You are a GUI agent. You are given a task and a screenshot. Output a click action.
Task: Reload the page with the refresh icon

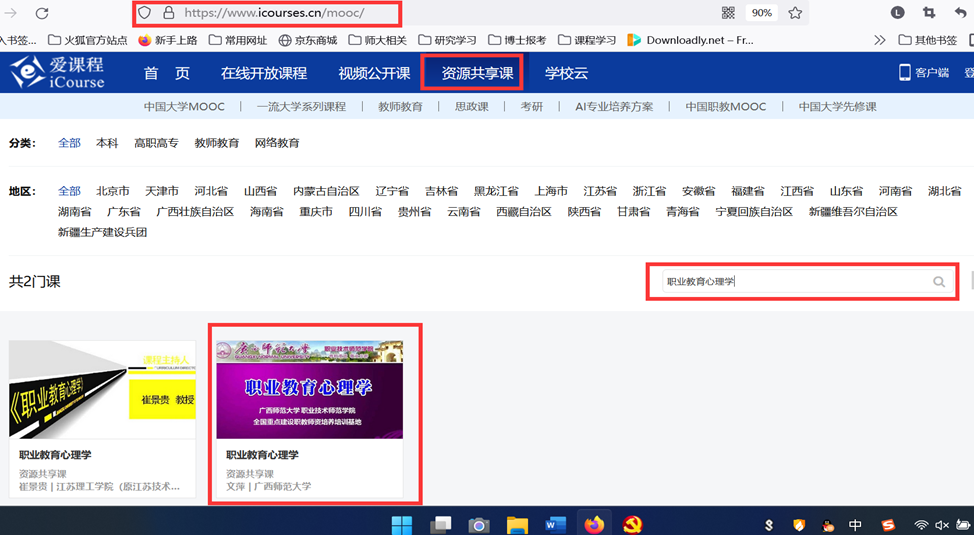(42, 13)
